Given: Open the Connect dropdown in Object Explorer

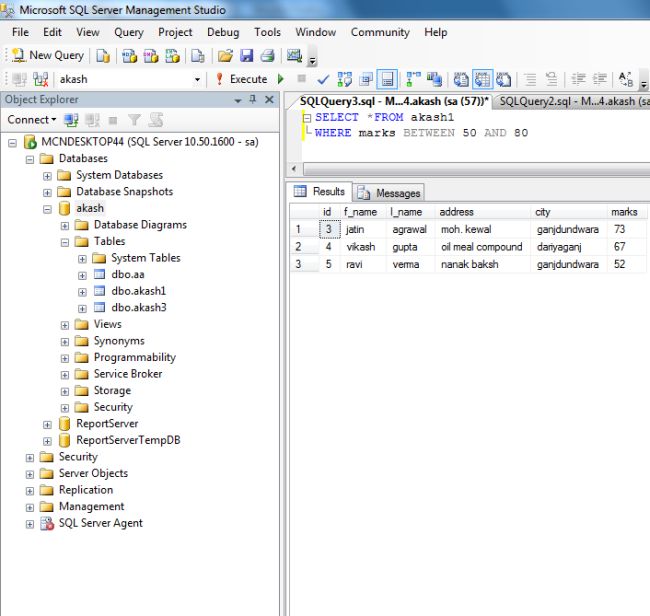Looking at the screenshot, I should (32, 120).
